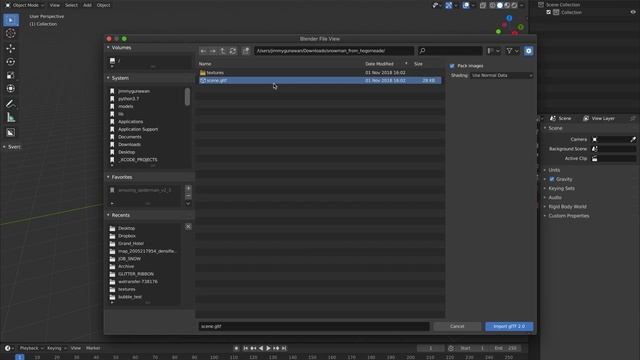Switch to solid viewport shading
Screen dimensions: 640x360
pyautogui.click(x=500, y=5)
